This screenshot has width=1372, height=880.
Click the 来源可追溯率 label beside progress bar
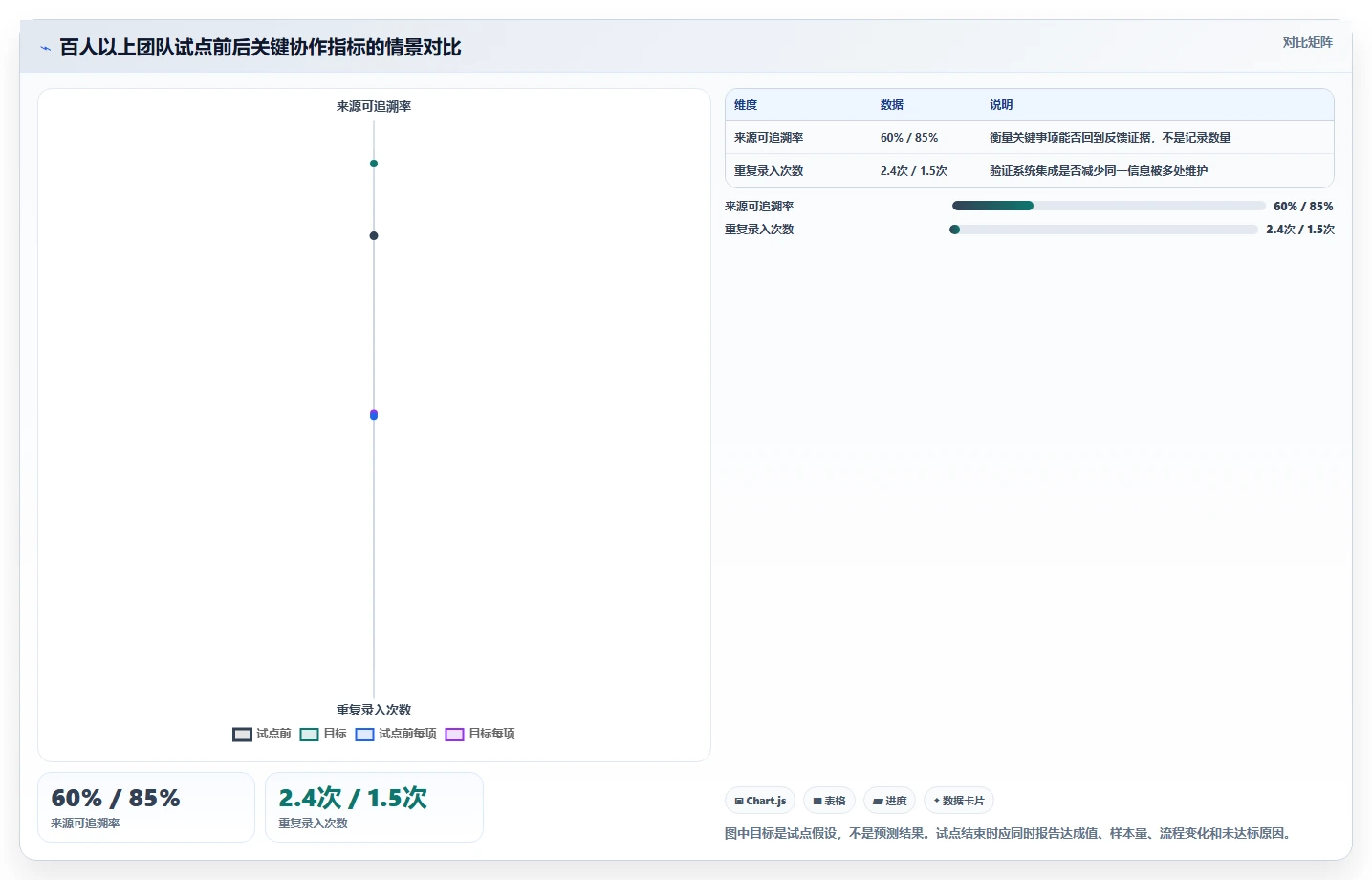[759, 207]
